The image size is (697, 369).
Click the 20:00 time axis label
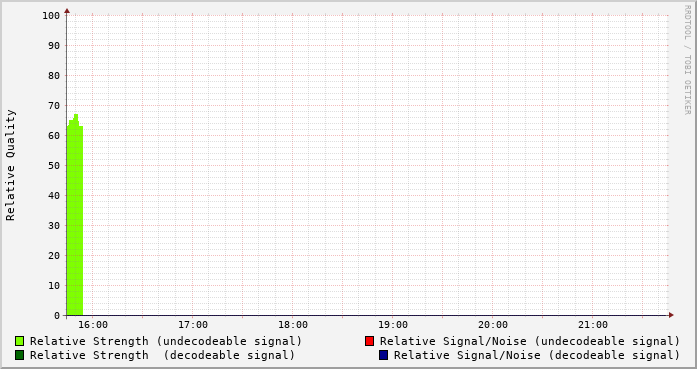493,325
